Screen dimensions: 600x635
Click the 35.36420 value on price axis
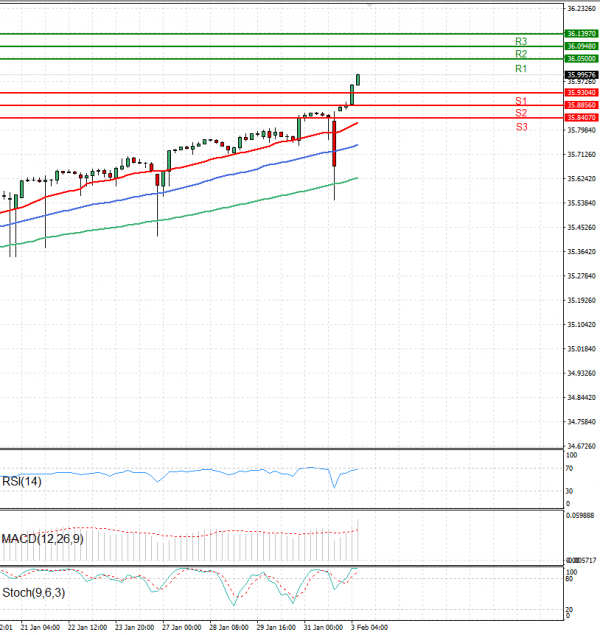(x=581, y=251)
